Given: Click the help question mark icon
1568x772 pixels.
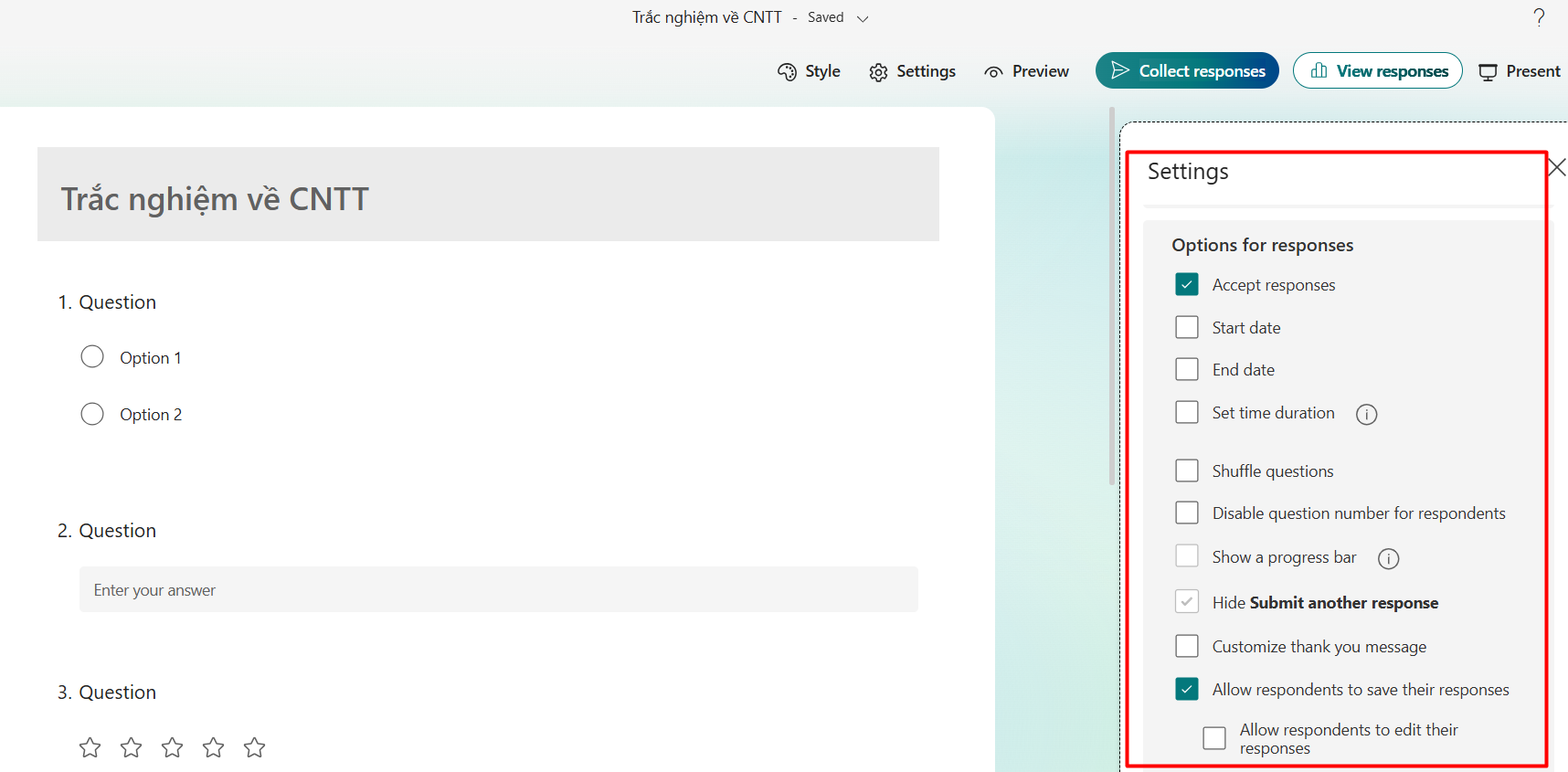Looking at the screenshot, I should pyautogui.click(x=1539, y=17).
